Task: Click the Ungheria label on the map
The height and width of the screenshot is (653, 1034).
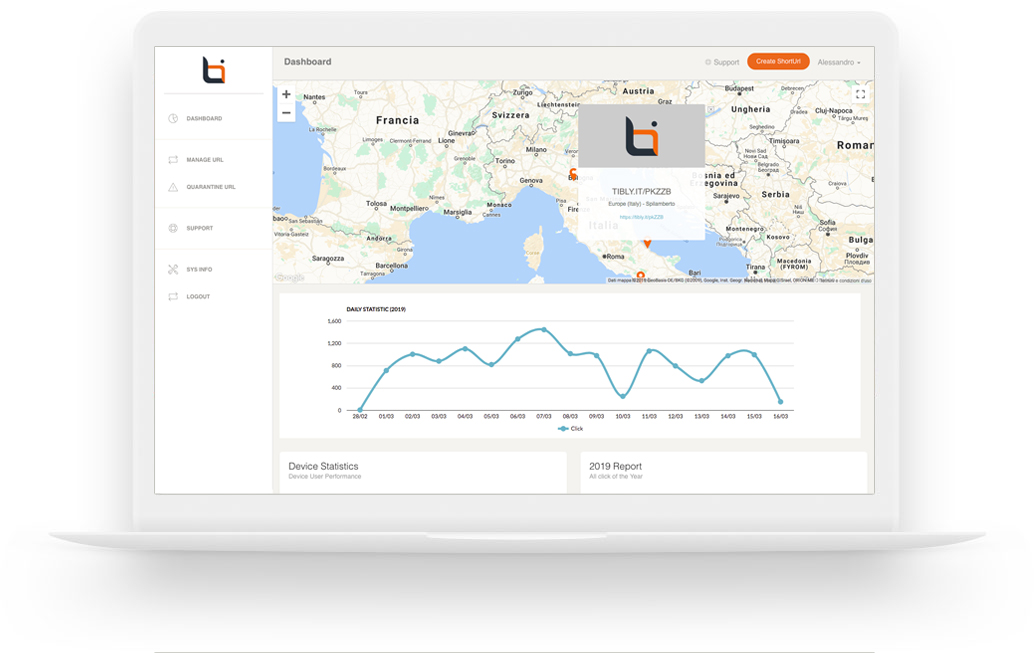Action: point(750,109)
